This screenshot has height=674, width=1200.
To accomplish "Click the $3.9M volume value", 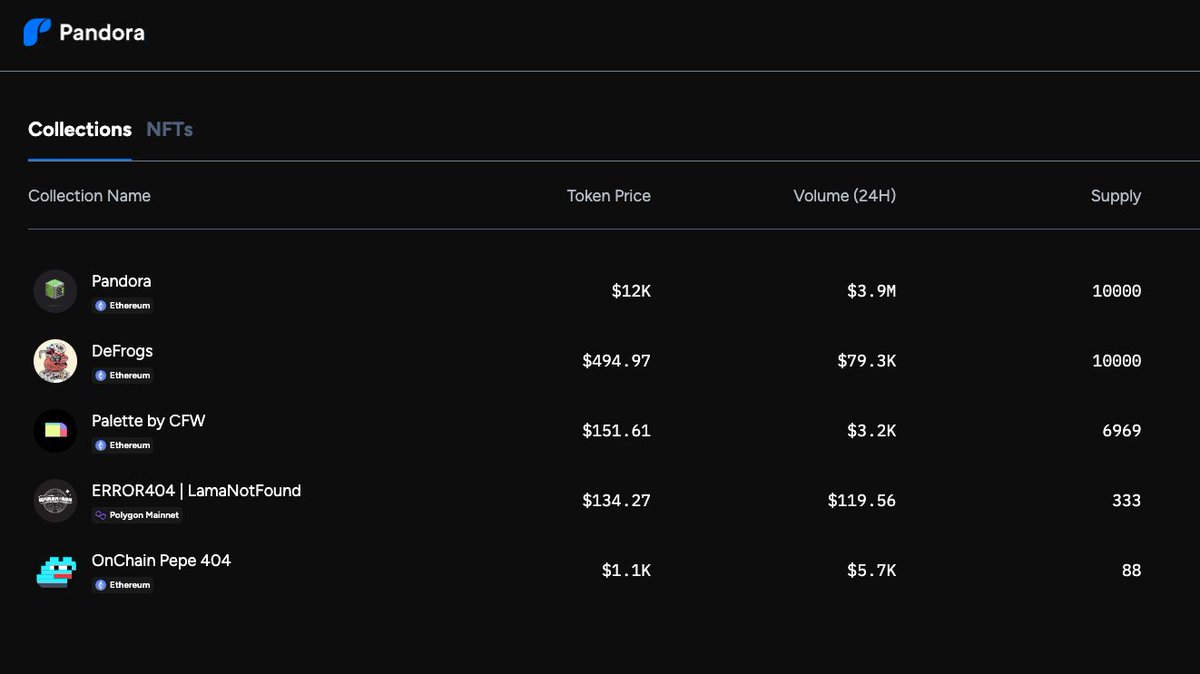I will tap(871, 291).
